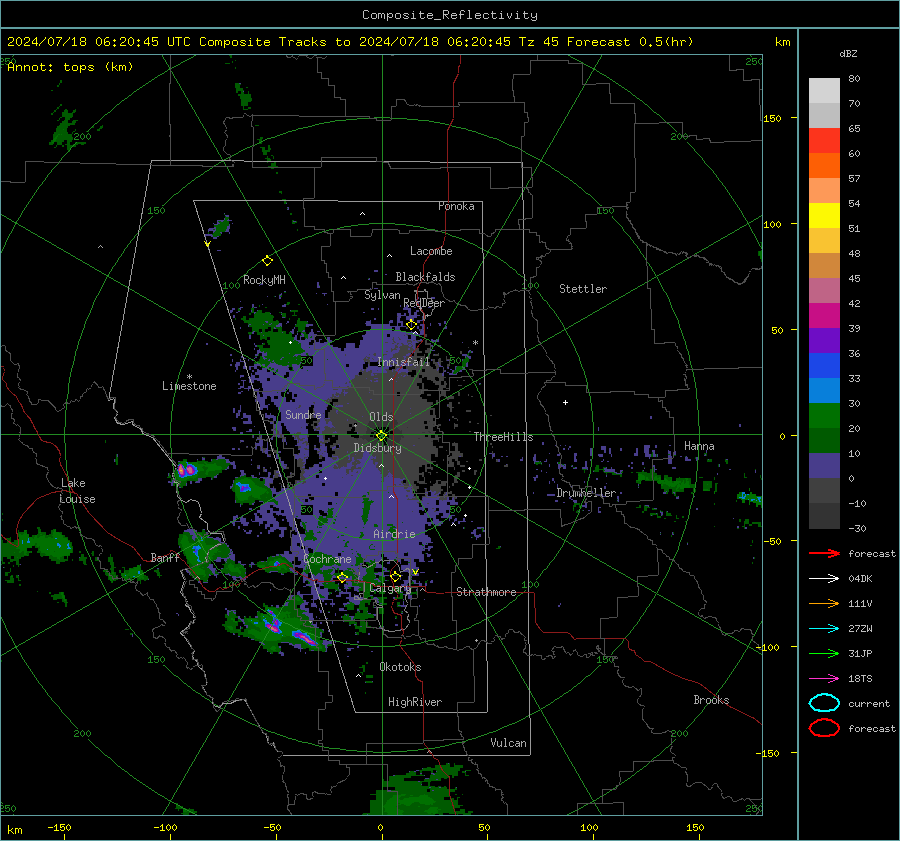900x841 pixels.
Task: Click the ThreeHills city label
Action: coord(503,437)
